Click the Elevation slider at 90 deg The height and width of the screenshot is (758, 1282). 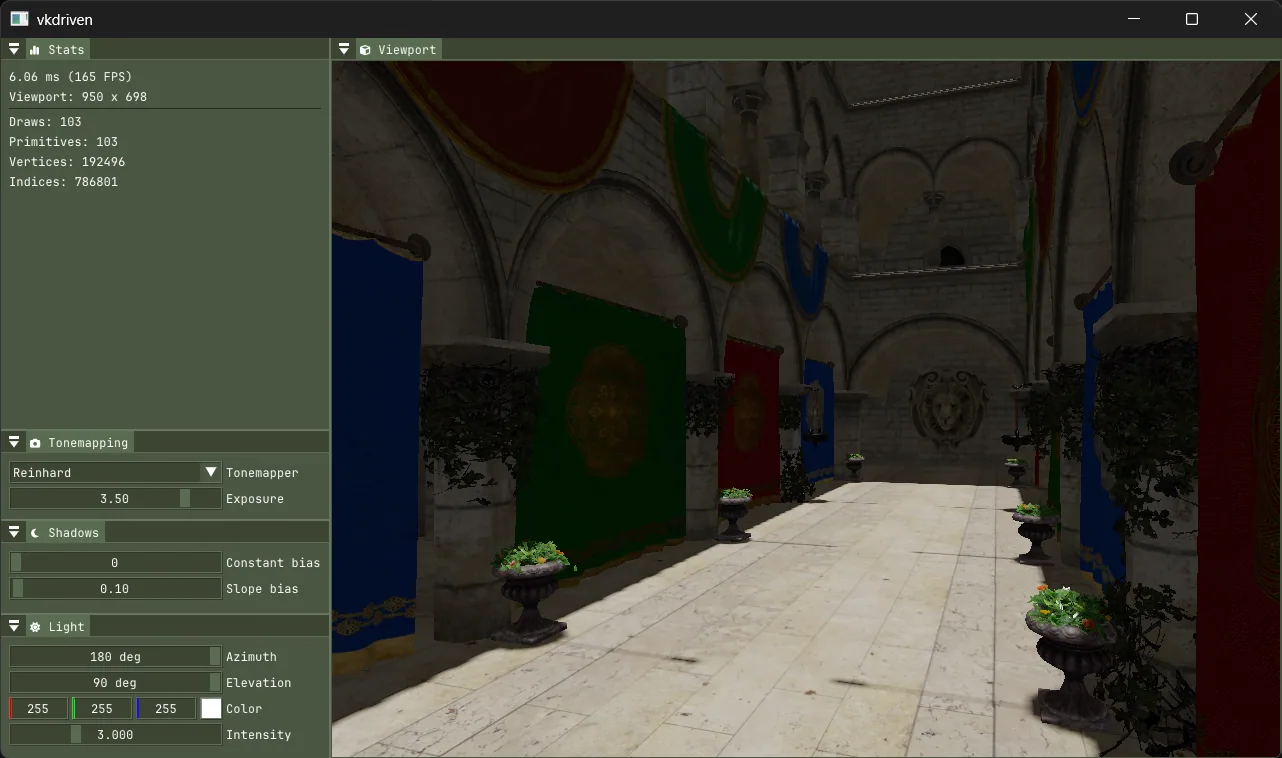click(x=115, y=682)
